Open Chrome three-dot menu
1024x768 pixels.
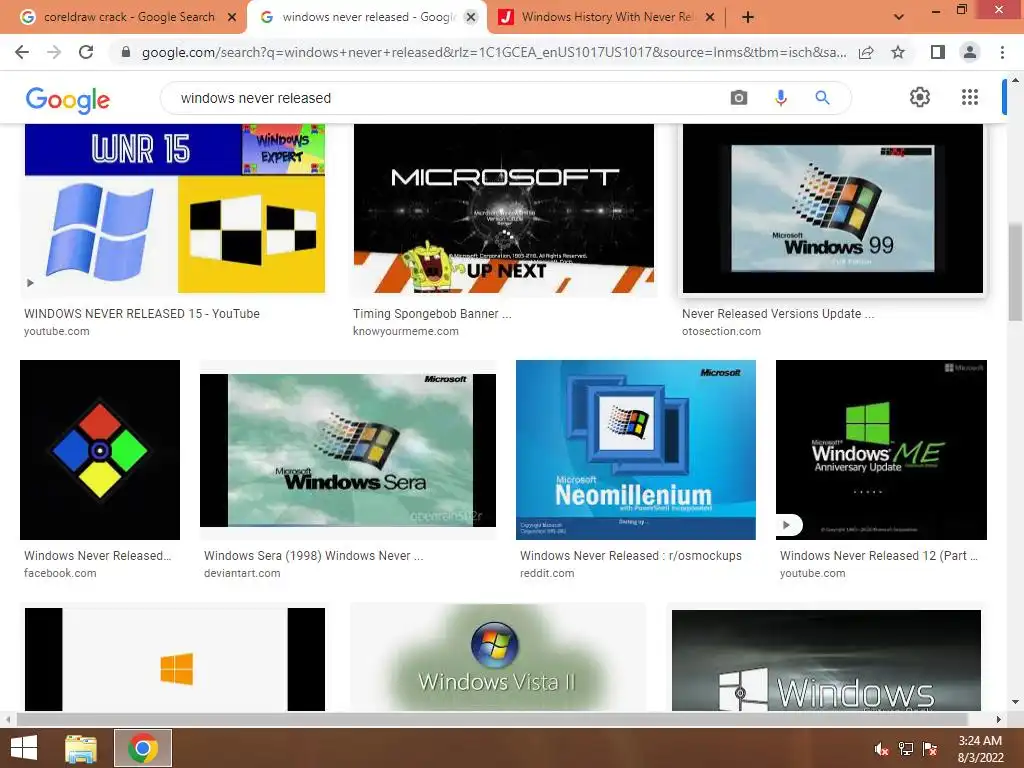coord(1002,52)
